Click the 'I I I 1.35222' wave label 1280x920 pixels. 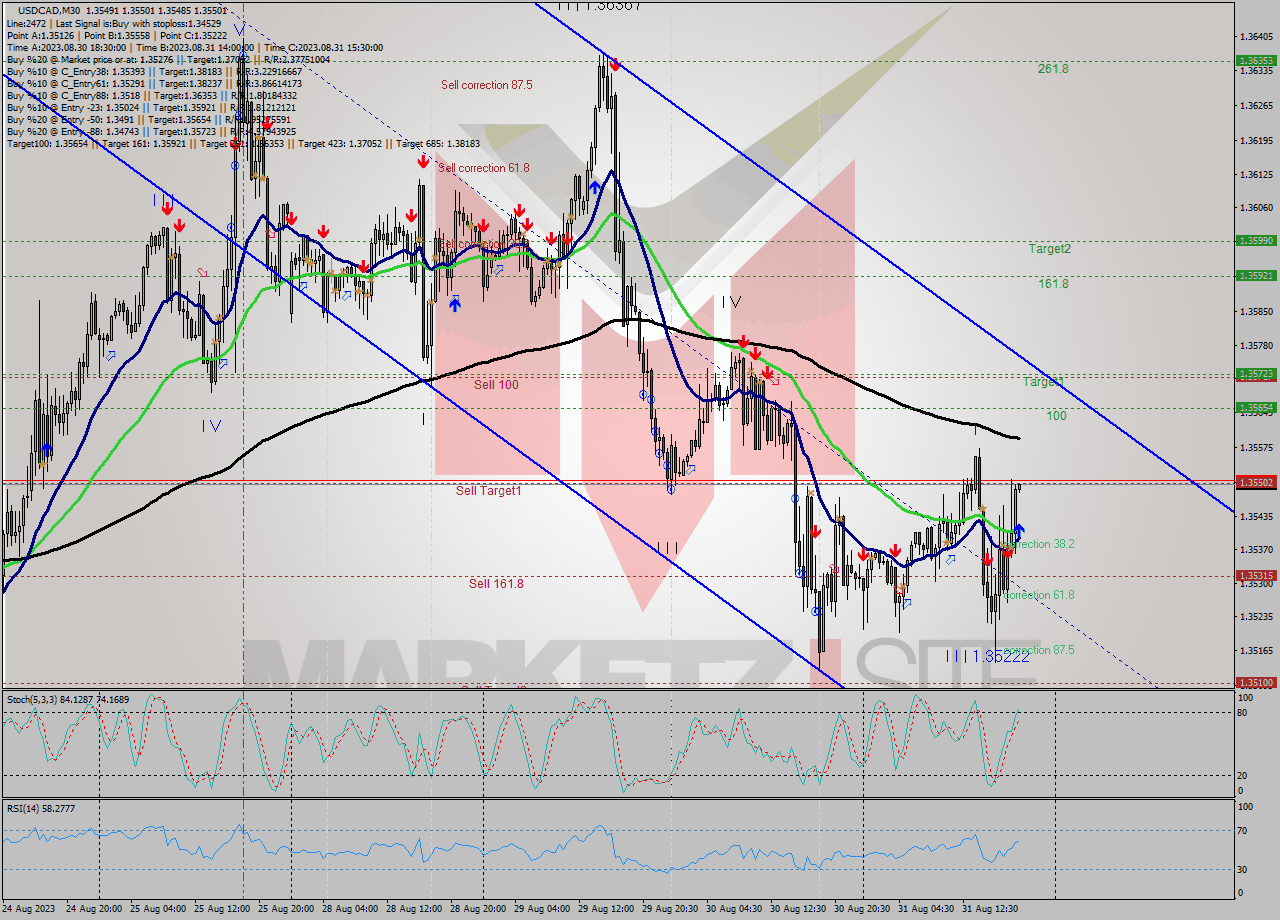[x=988, y=656]
